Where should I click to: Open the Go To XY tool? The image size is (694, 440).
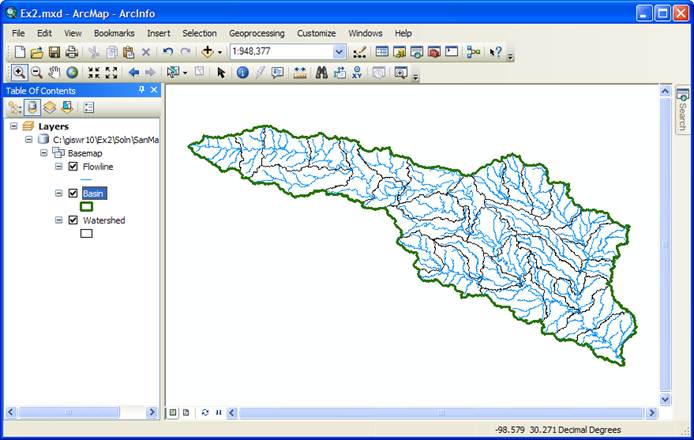(x=357, y=72)
